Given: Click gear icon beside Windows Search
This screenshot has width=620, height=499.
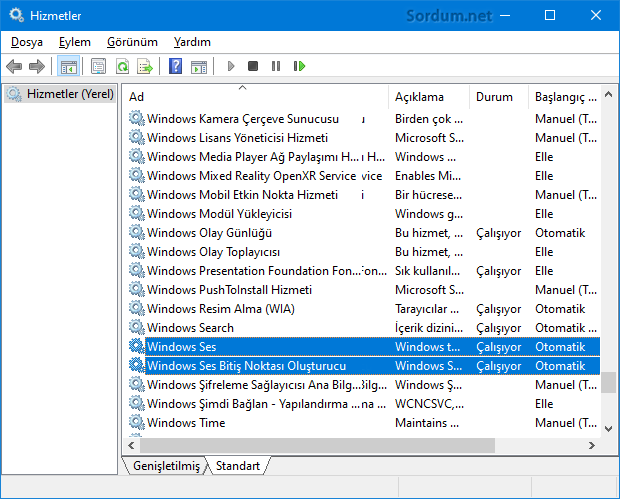Looking at the screenshot, I should pyautogui.click(x=137, y=327).
